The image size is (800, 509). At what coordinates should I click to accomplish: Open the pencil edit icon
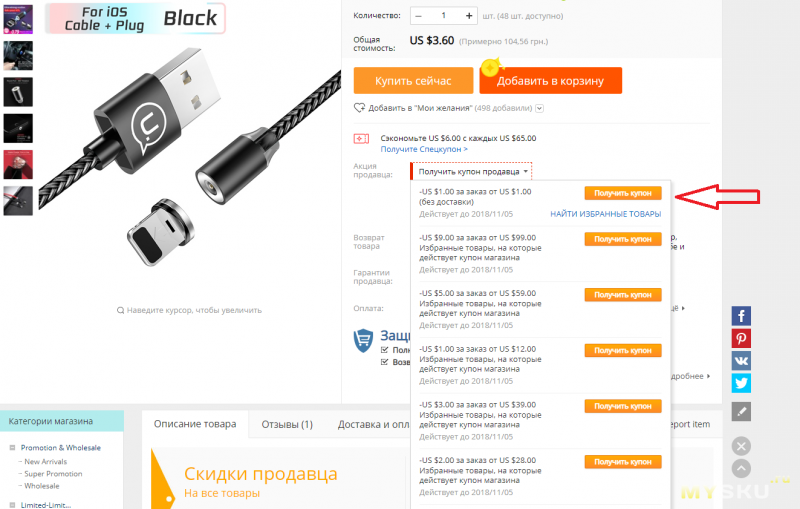tap(741, 411)
